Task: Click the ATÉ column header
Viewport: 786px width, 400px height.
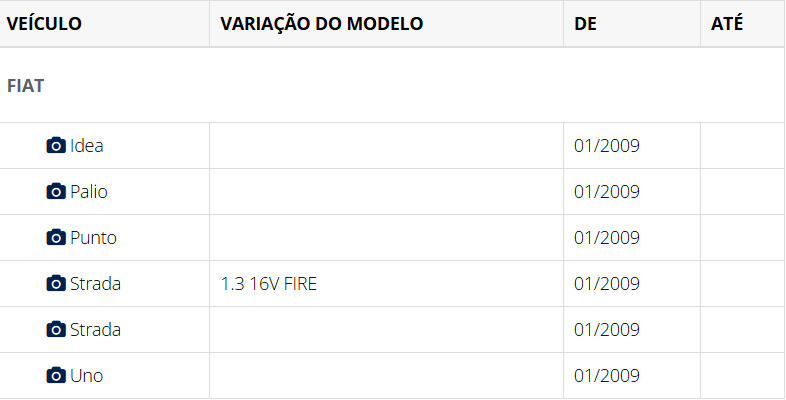Action: click(x=727, y=23)
